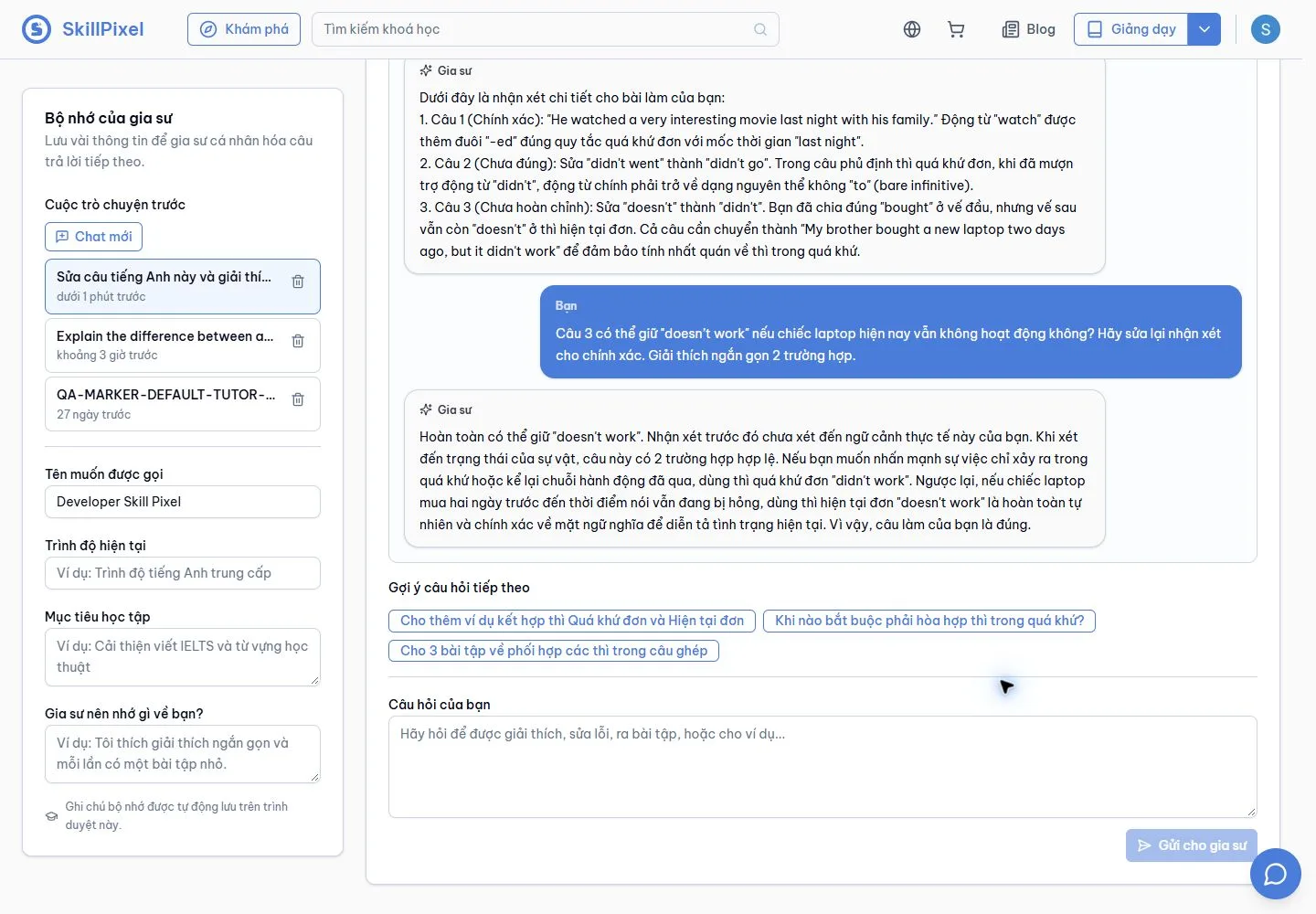Click the 'Trình độ hiện tại' input field
This screenshot has height=914, width=1316.
[183, 573]
